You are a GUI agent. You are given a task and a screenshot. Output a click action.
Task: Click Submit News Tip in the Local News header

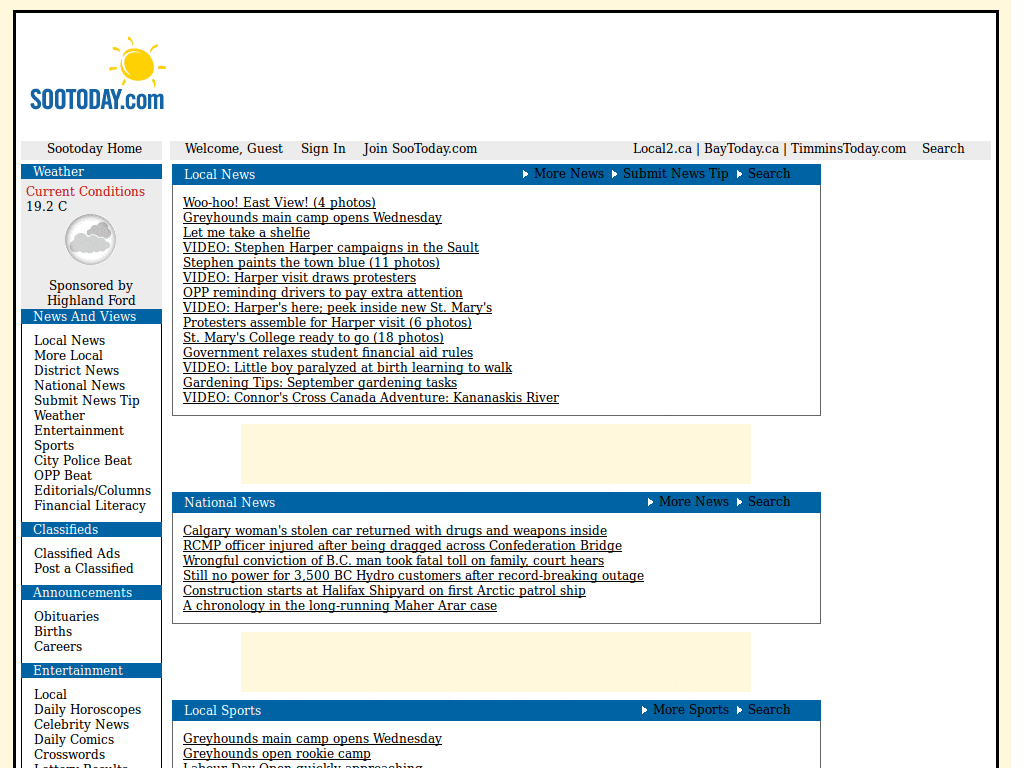[675, 174]
